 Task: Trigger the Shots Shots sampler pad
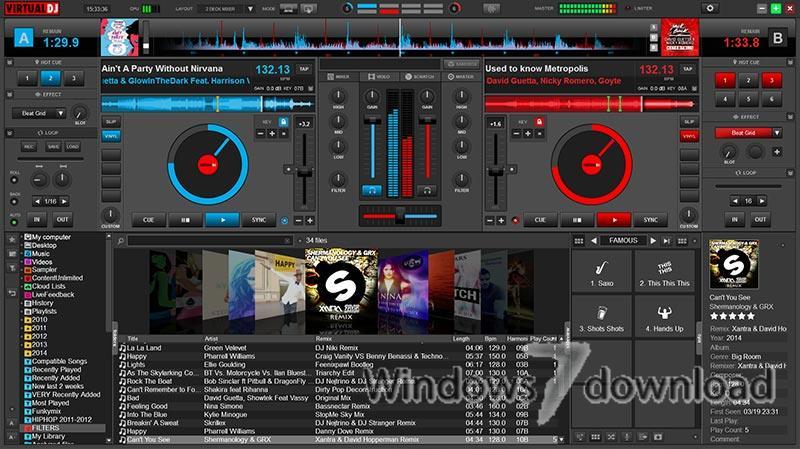click(602, 317)
